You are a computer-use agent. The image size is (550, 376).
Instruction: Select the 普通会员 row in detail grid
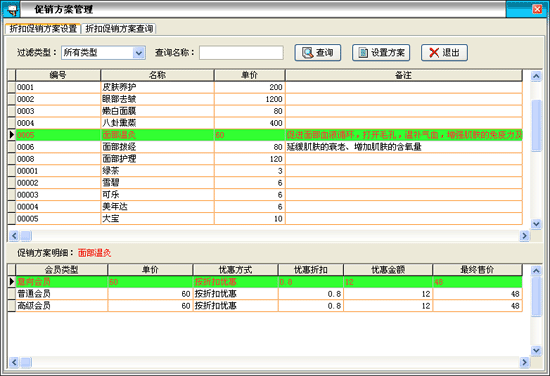[265, 294]
